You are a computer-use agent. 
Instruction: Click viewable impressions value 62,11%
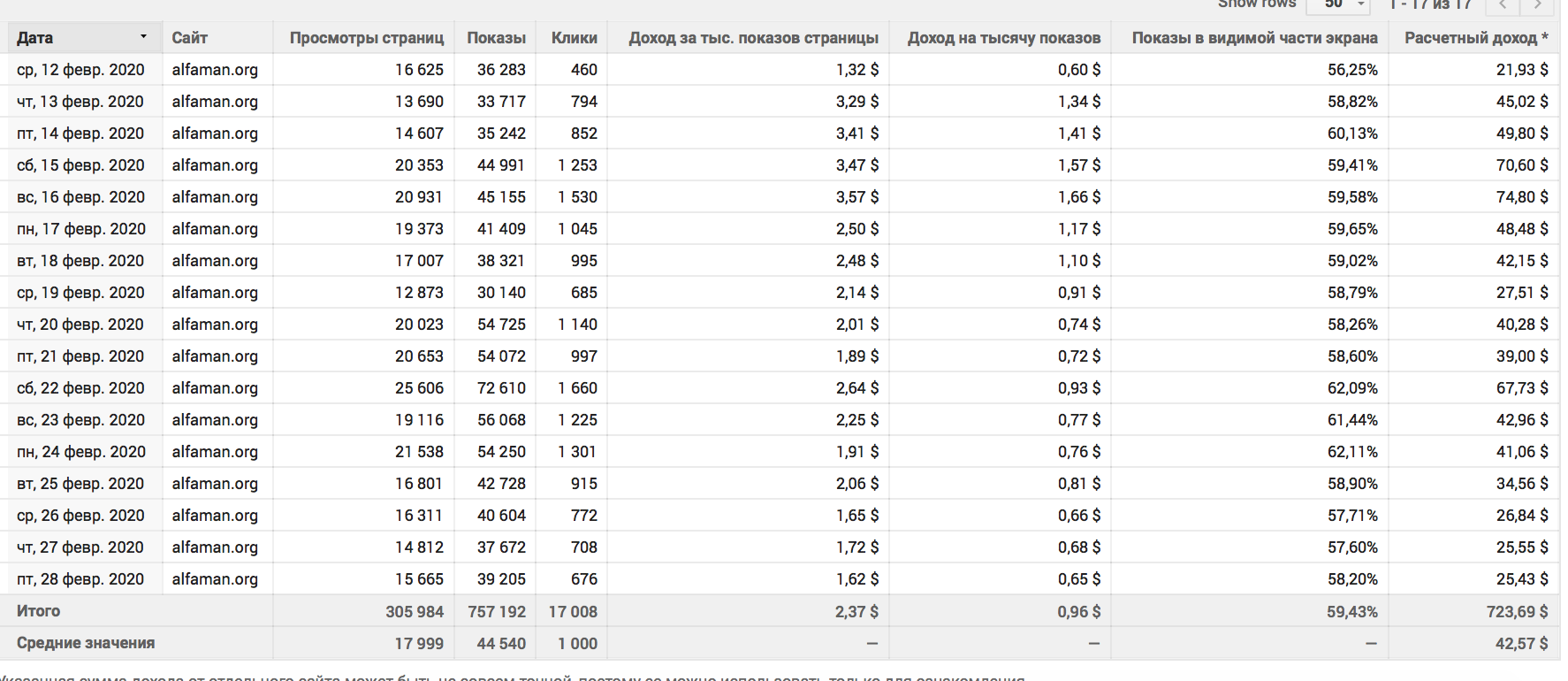click(1352, 452)
